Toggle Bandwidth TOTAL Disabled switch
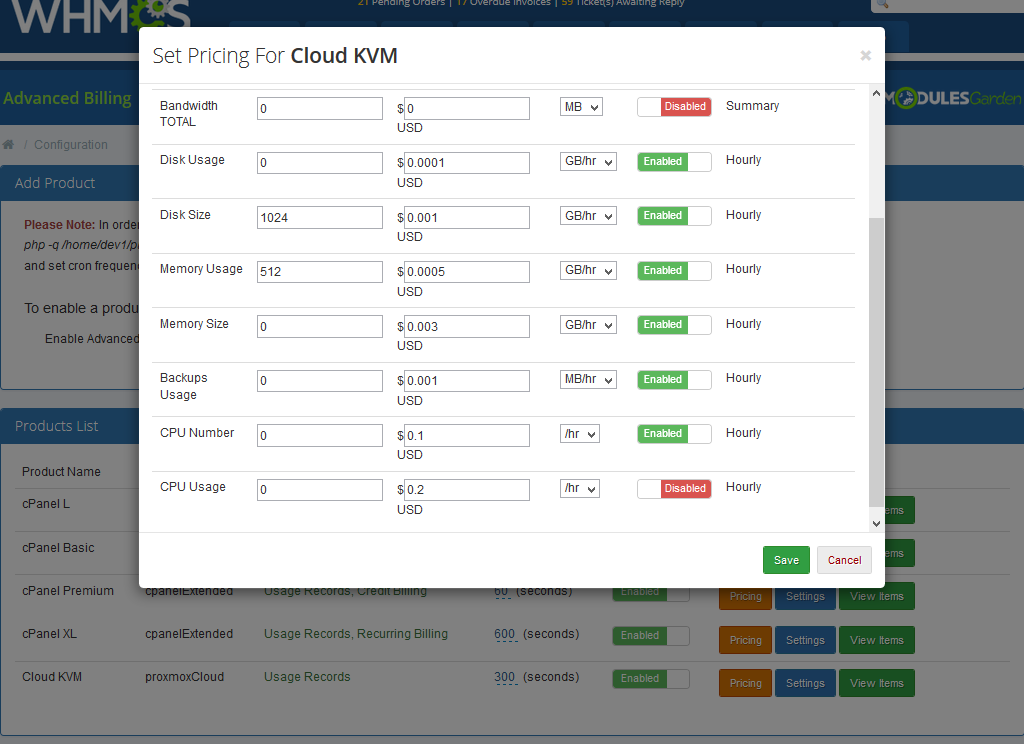Screen dimensions: 1024x744 coord(674,106)
